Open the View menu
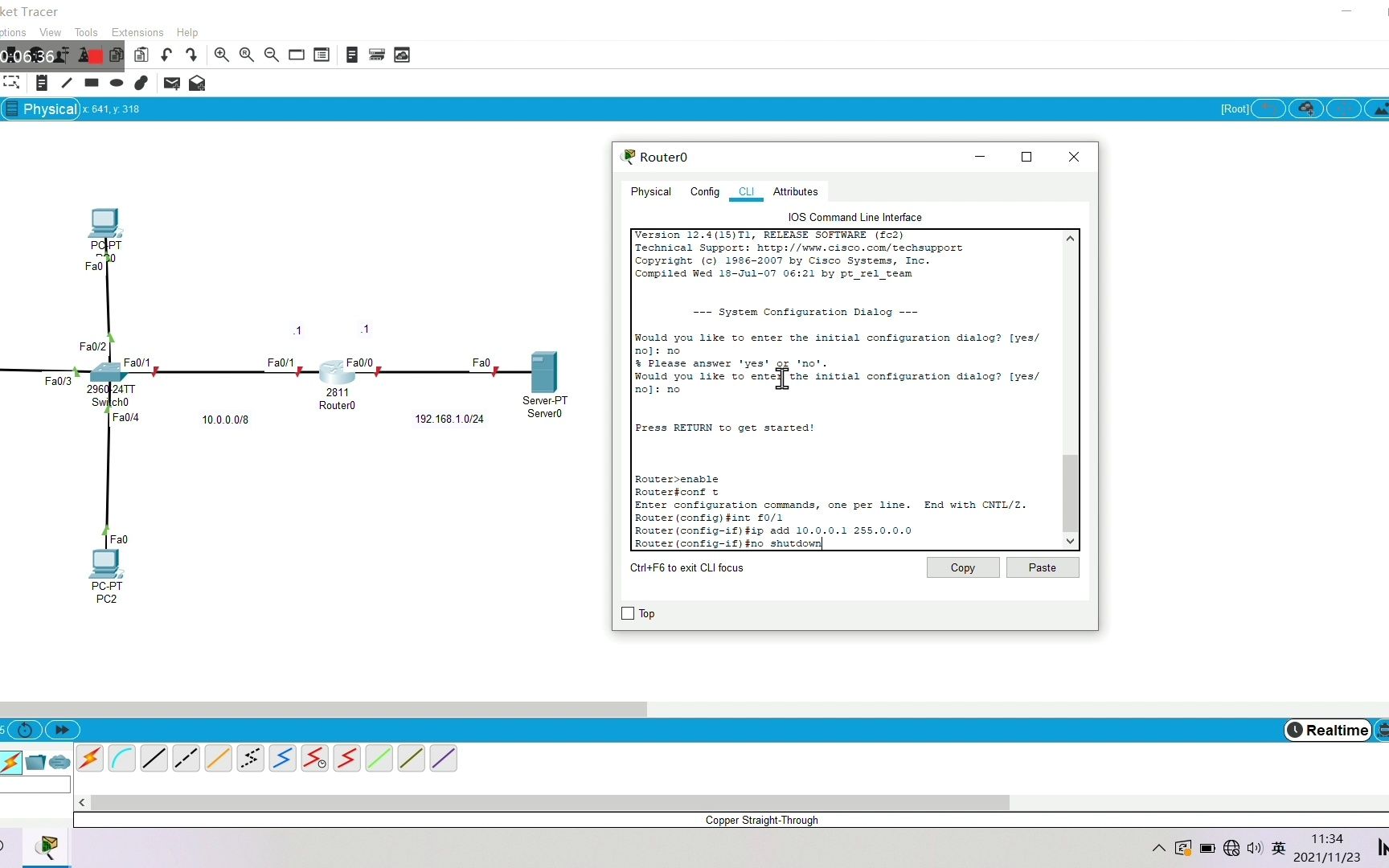This screenshot has height=868, width=1389. (50, 32)
